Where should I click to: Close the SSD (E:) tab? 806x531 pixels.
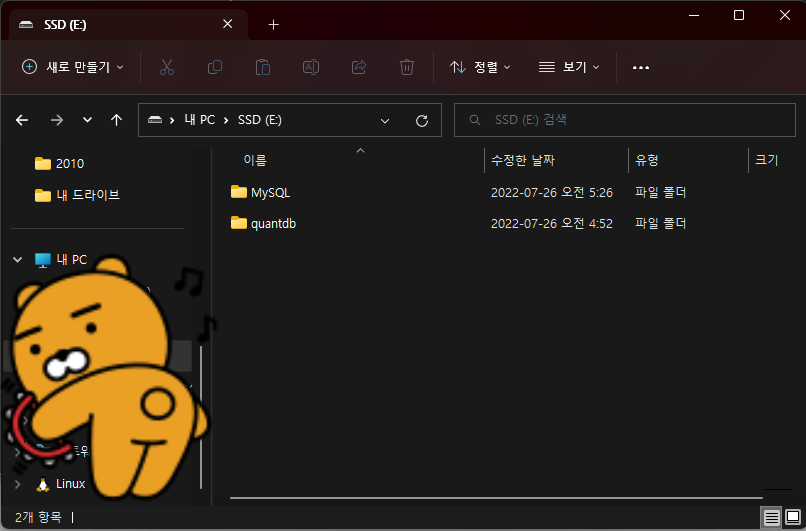pos(228,24)
